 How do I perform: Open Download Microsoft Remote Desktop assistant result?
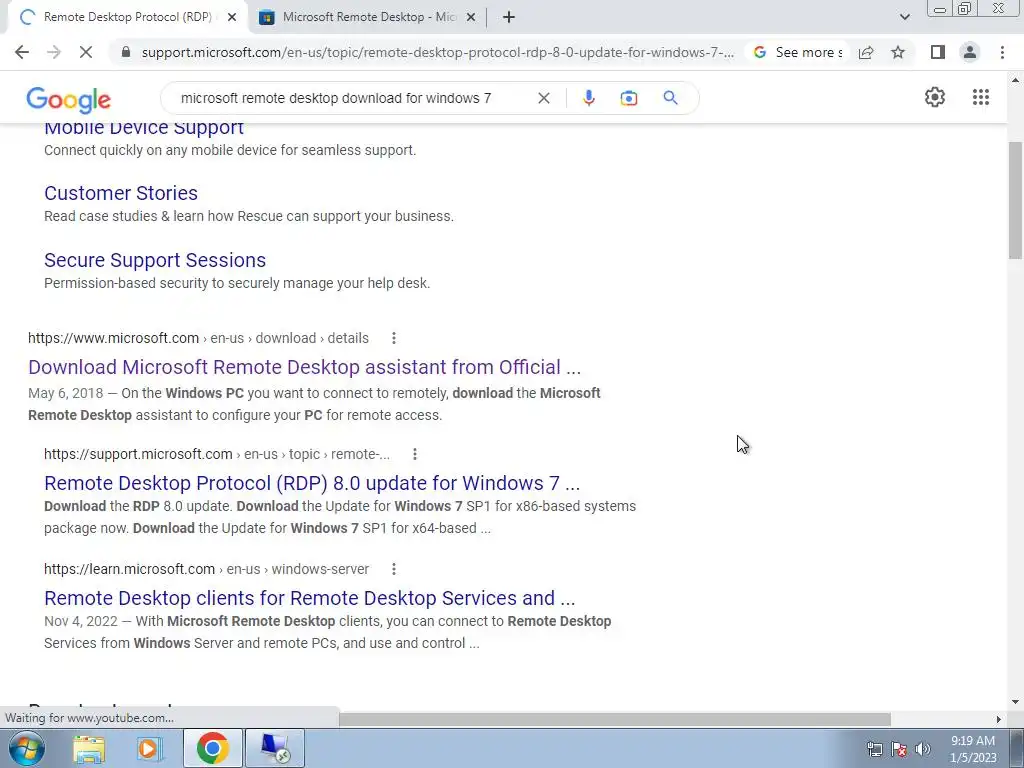[304, 367]
